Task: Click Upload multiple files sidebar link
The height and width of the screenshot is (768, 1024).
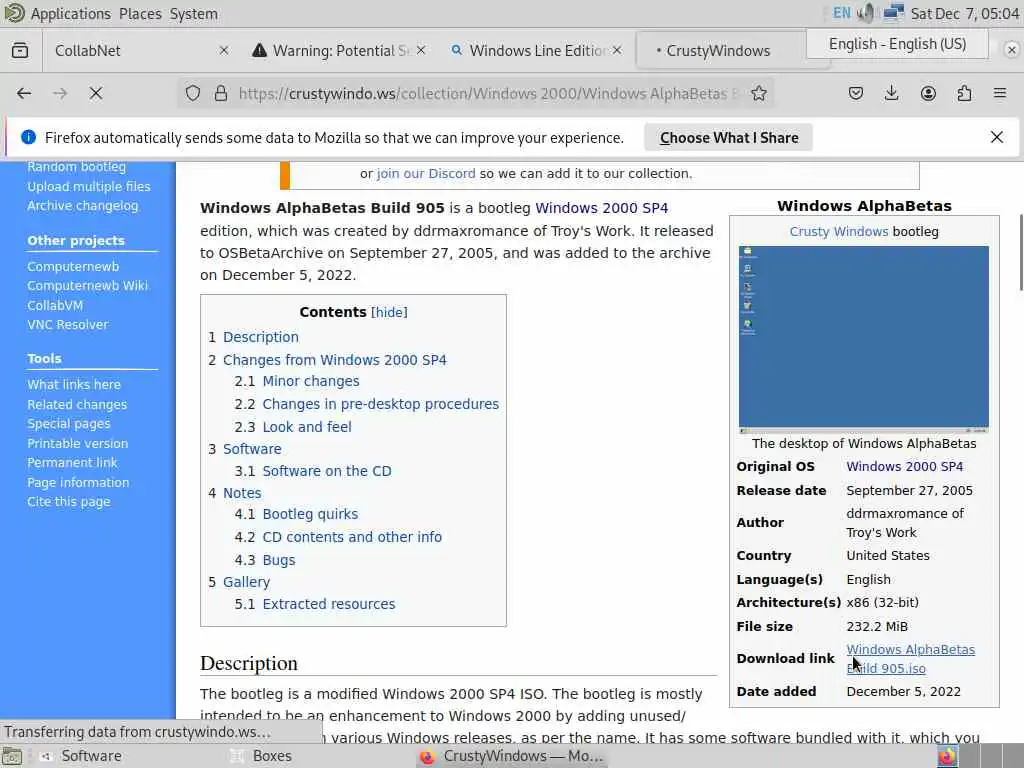Action: [x=89, y=187]
